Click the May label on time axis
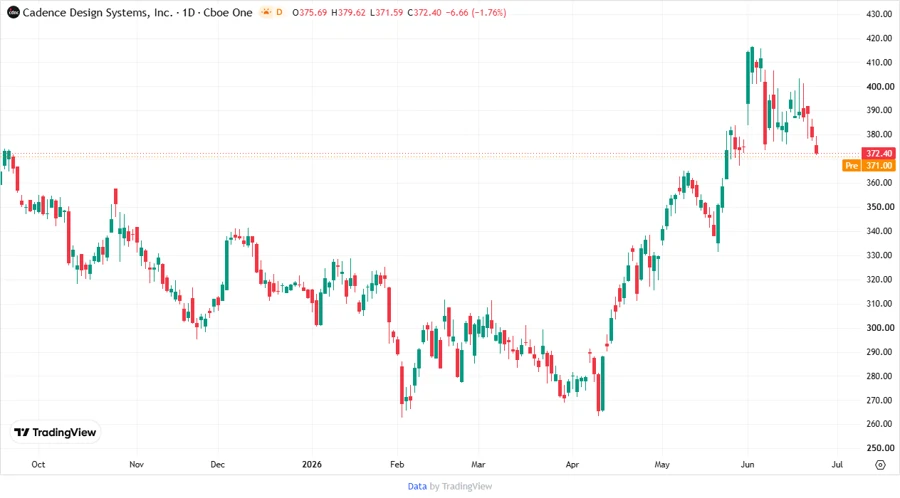Image resolution: width=900 pixels, height=498 pixels. pos(662,464)
